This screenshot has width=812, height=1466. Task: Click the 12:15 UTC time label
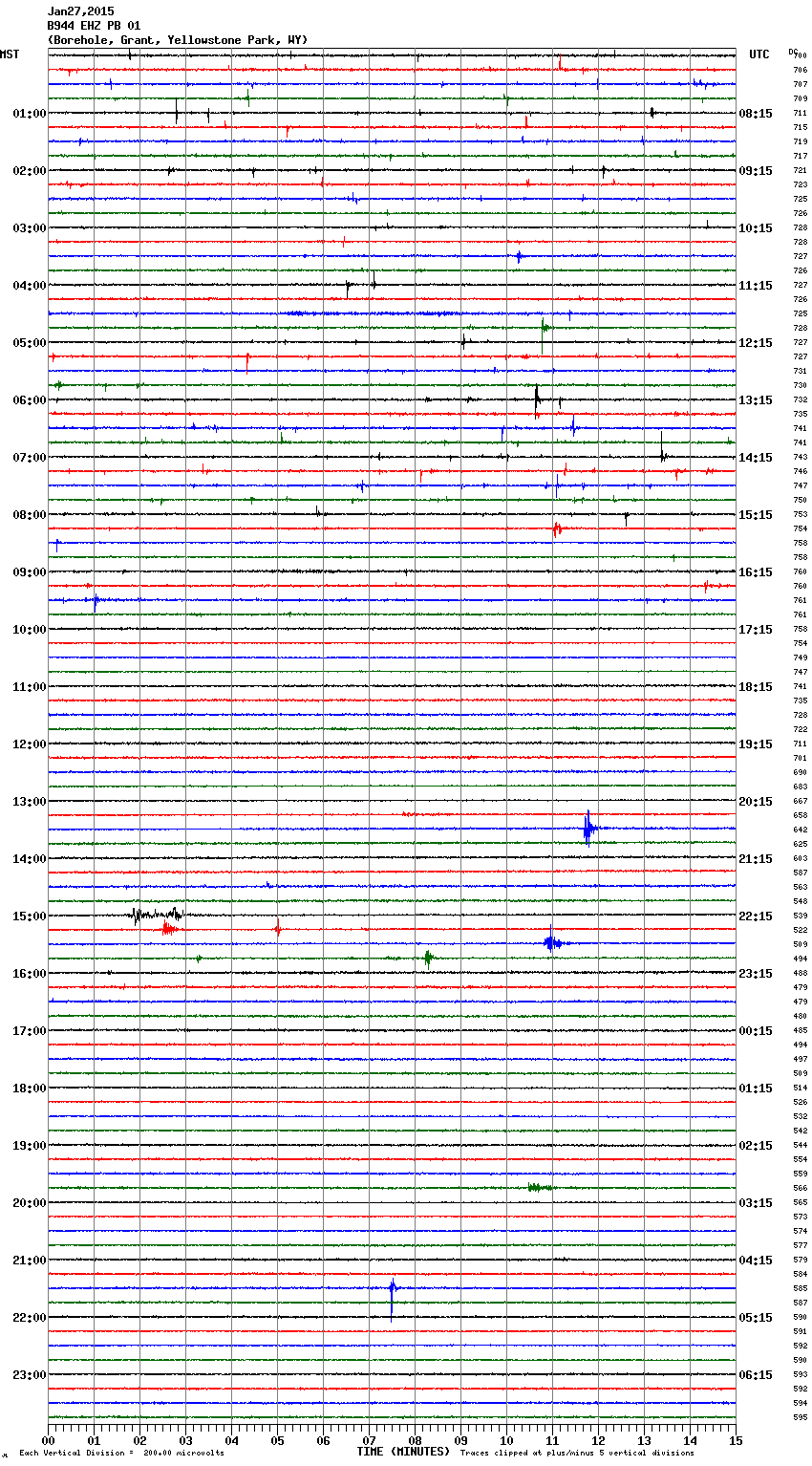click(756, 343)
